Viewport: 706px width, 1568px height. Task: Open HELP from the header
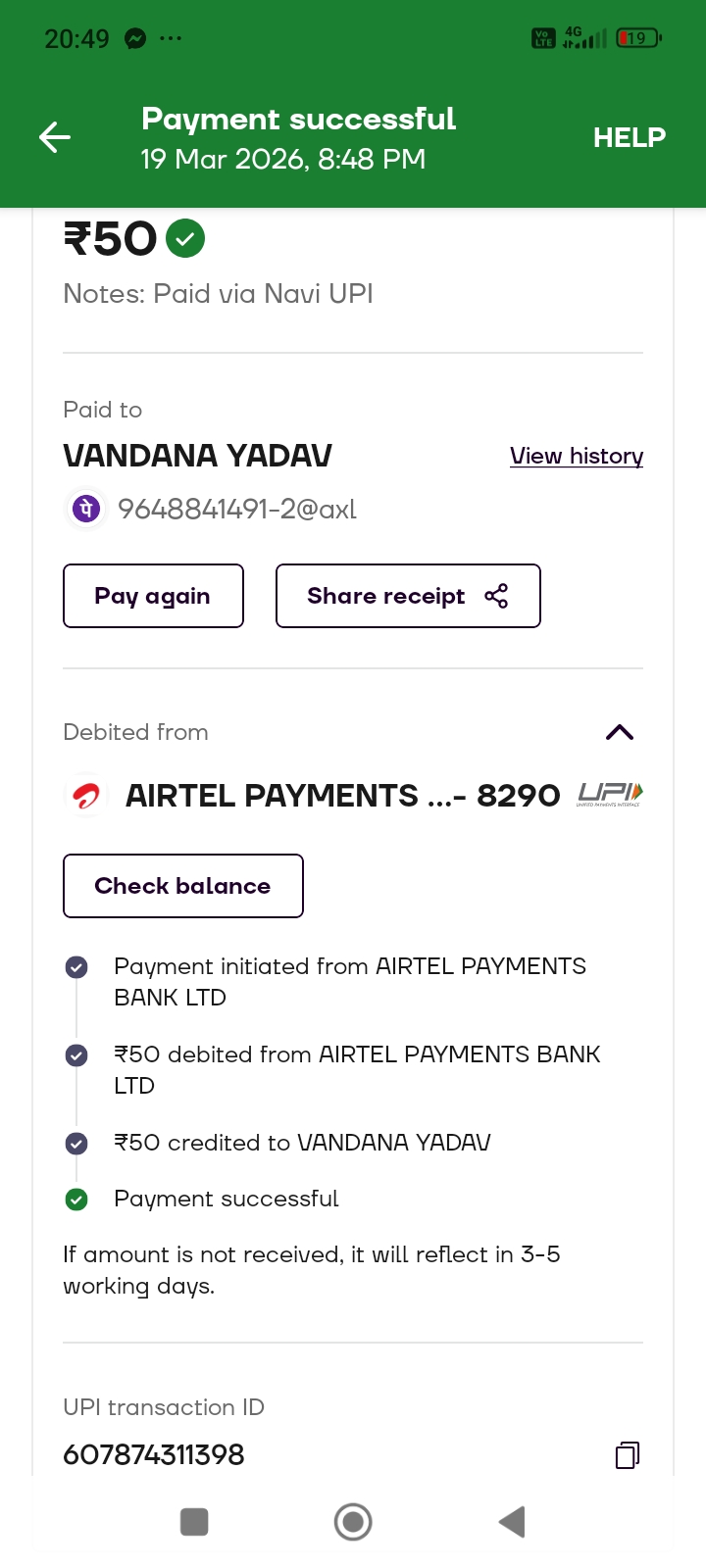point(629,137)
